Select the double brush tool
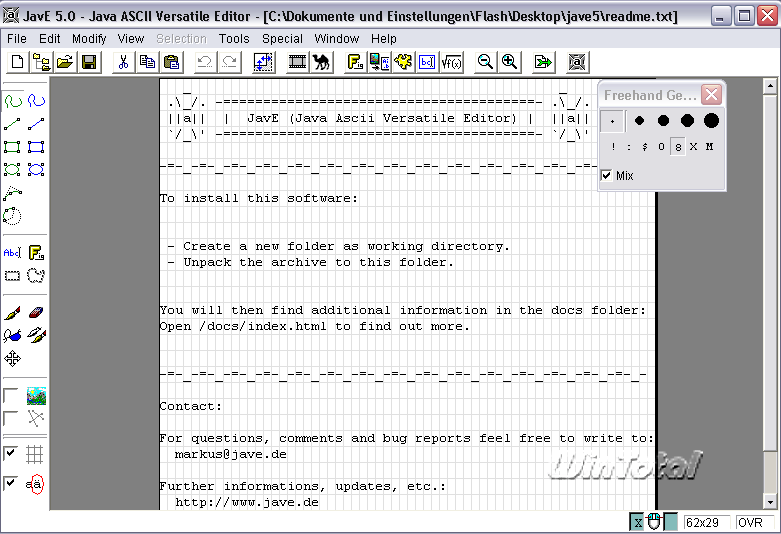The width and height of the screenshot is (781, 534). pyautogui.click(x=36, y=336)
